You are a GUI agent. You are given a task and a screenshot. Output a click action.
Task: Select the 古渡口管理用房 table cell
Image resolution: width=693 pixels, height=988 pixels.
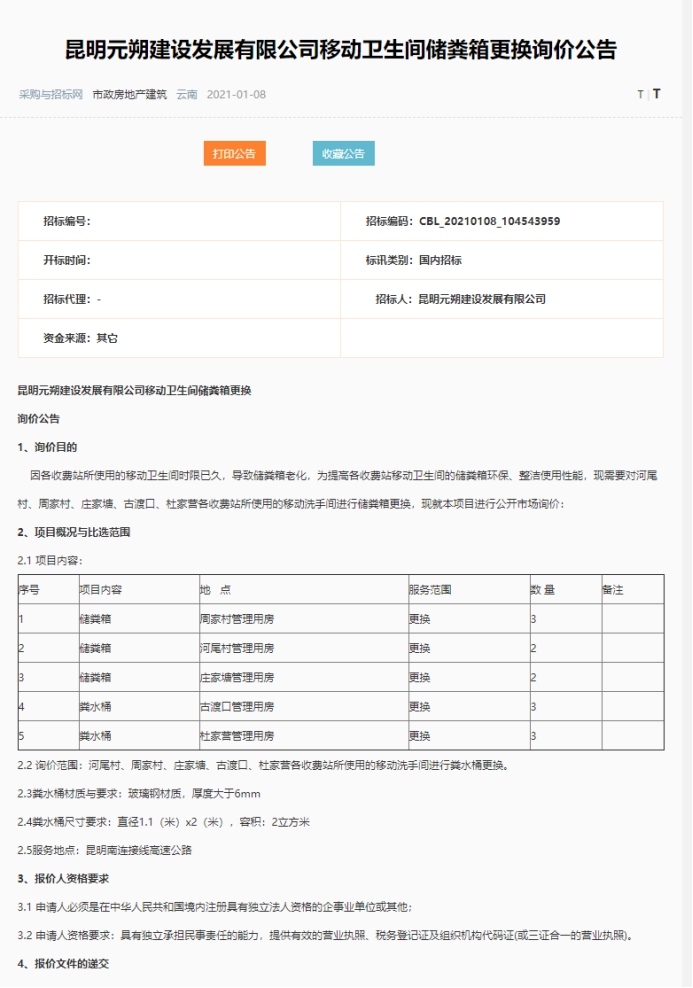tap(237, 706)
